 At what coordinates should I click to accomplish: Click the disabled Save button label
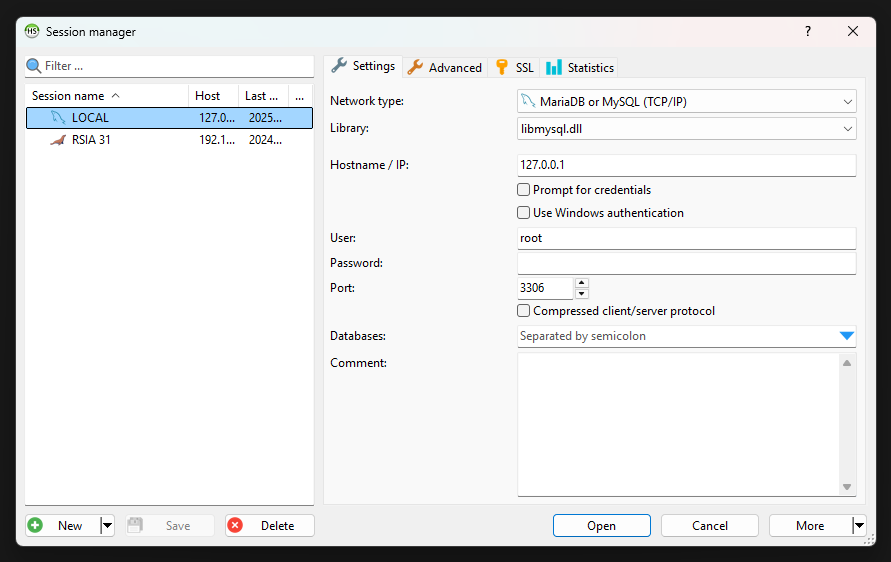[x=178, y=526]
